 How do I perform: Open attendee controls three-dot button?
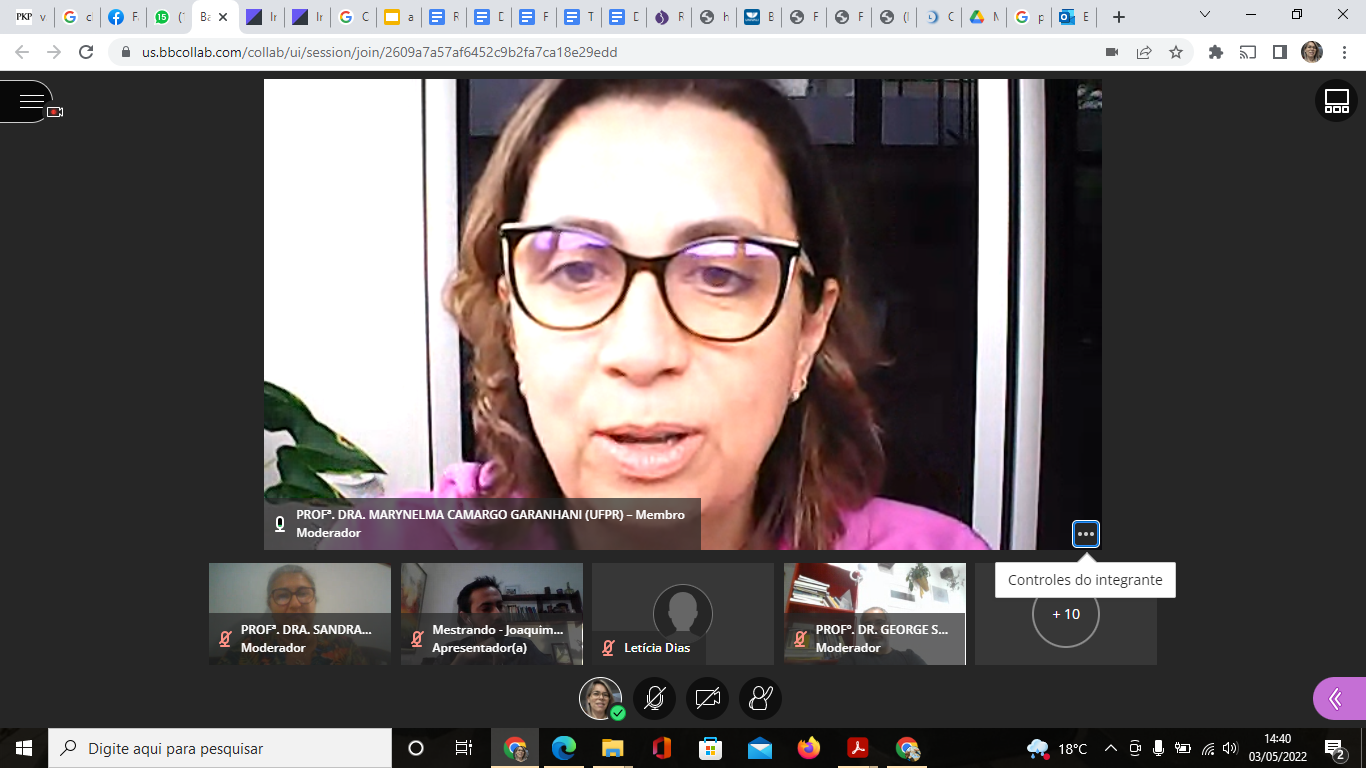coord(1086,534)
